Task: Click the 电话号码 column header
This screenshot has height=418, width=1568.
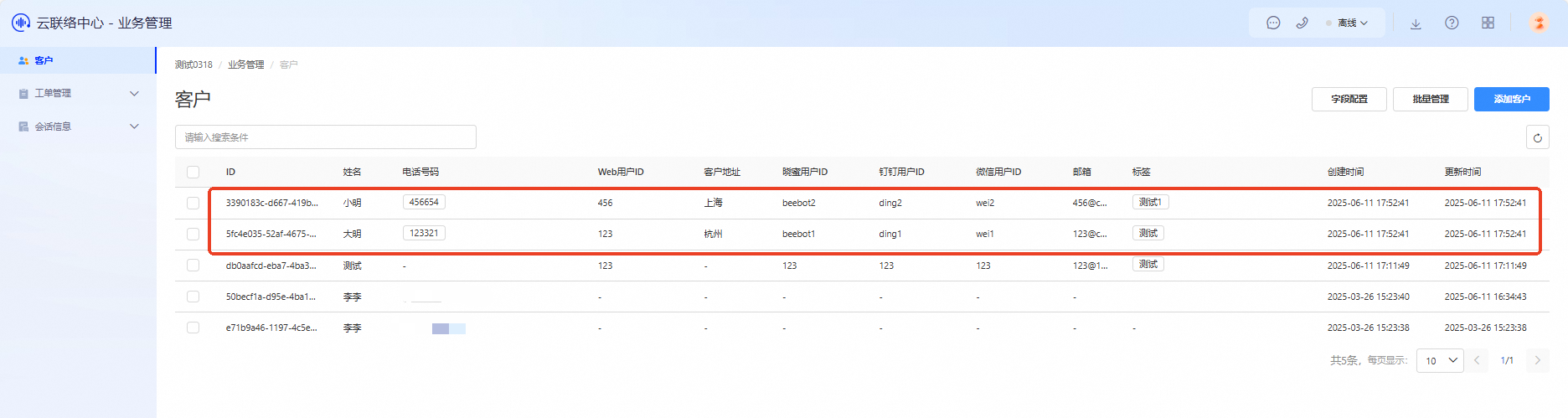Action: pos(420,172)
